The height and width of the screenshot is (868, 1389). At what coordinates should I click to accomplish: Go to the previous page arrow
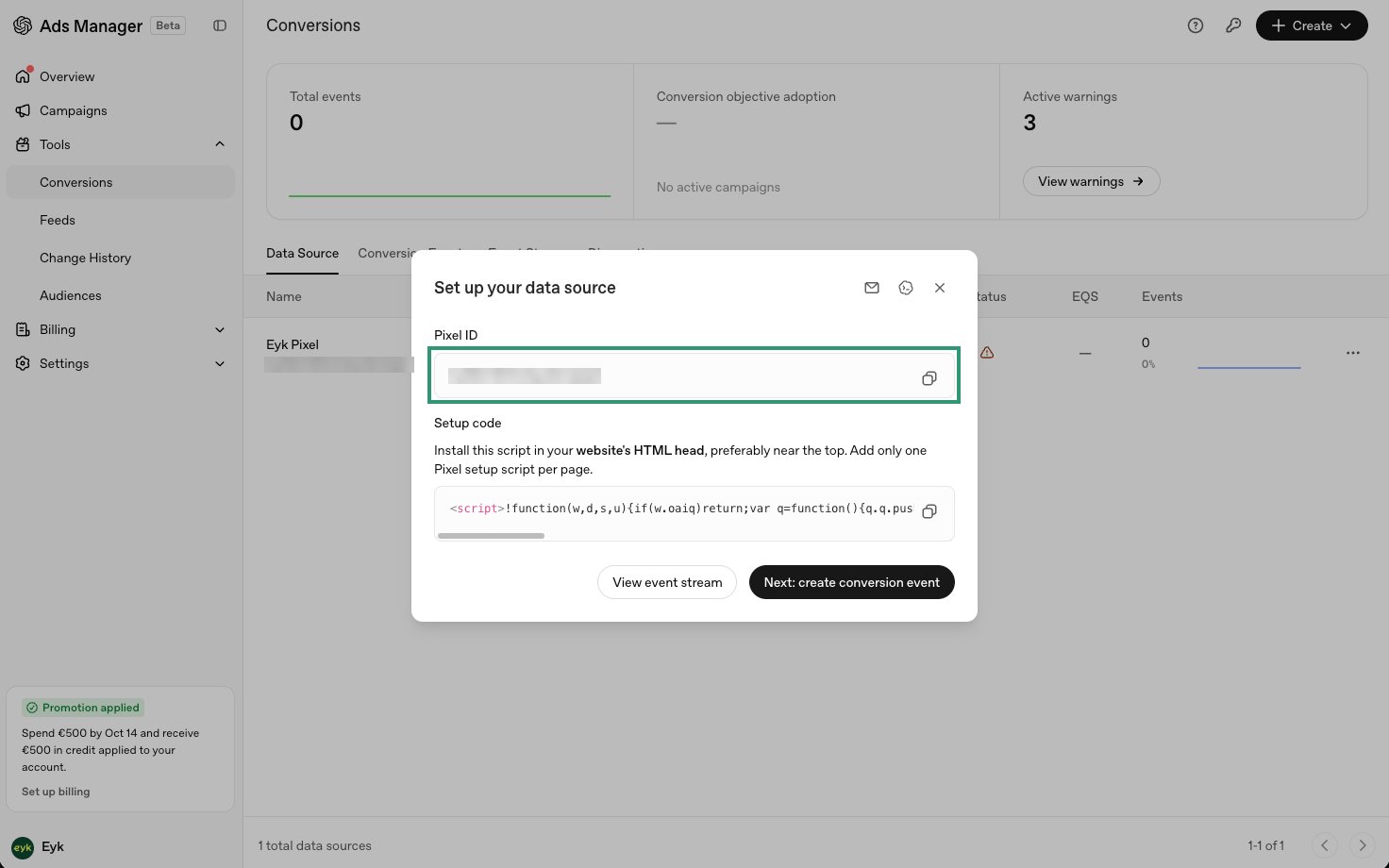coord(1325,845)
